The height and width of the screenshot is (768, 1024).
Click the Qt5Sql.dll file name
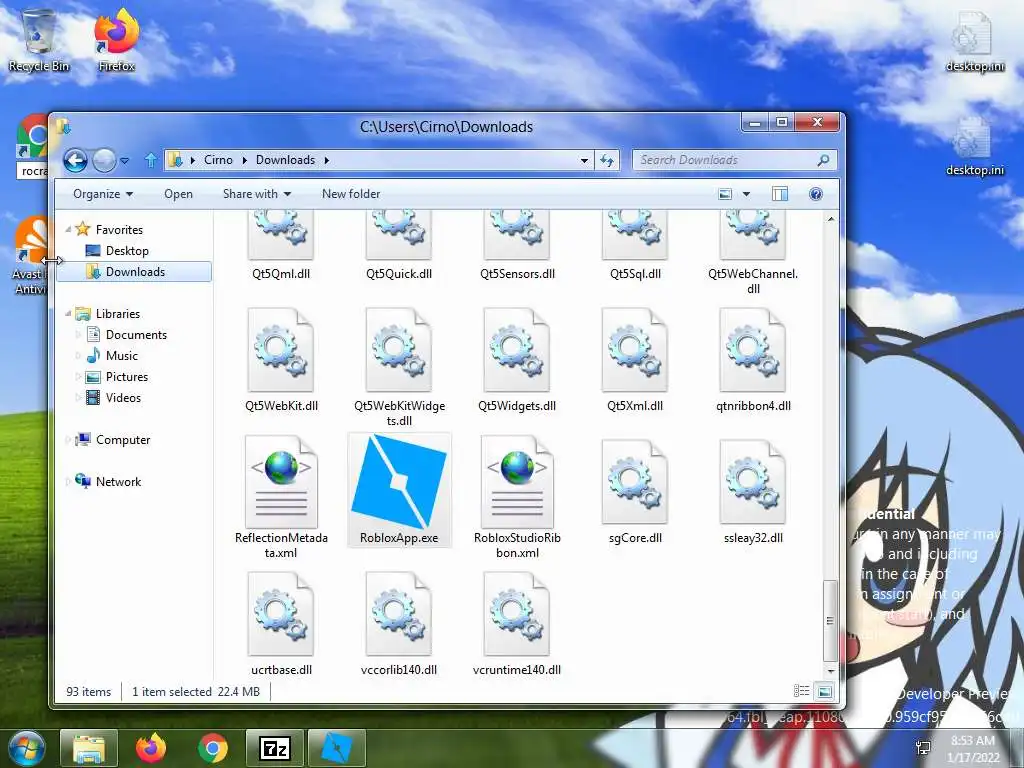tap(635, 274)
